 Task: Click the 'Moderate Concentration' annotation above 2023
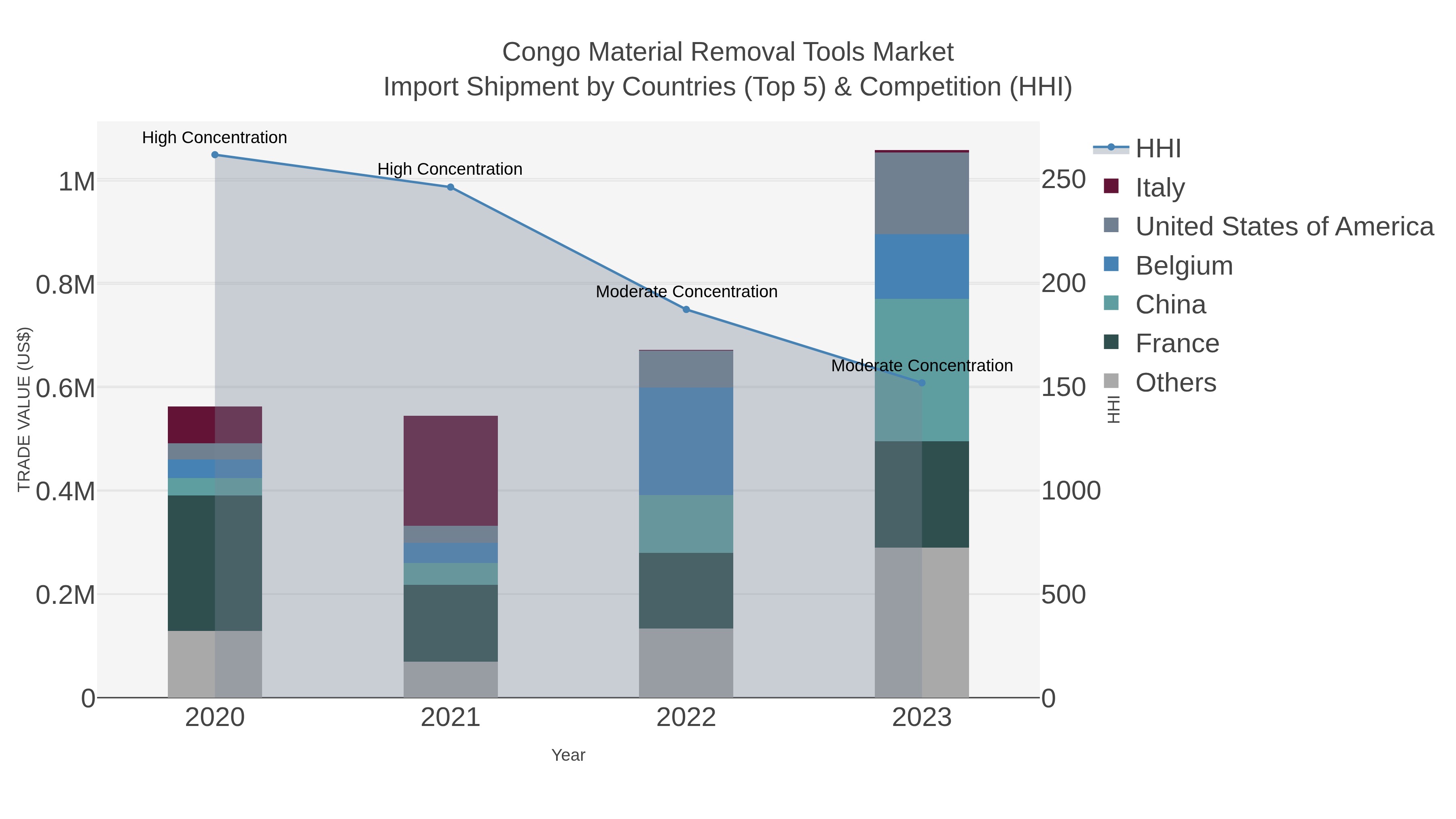click(922, 366)
